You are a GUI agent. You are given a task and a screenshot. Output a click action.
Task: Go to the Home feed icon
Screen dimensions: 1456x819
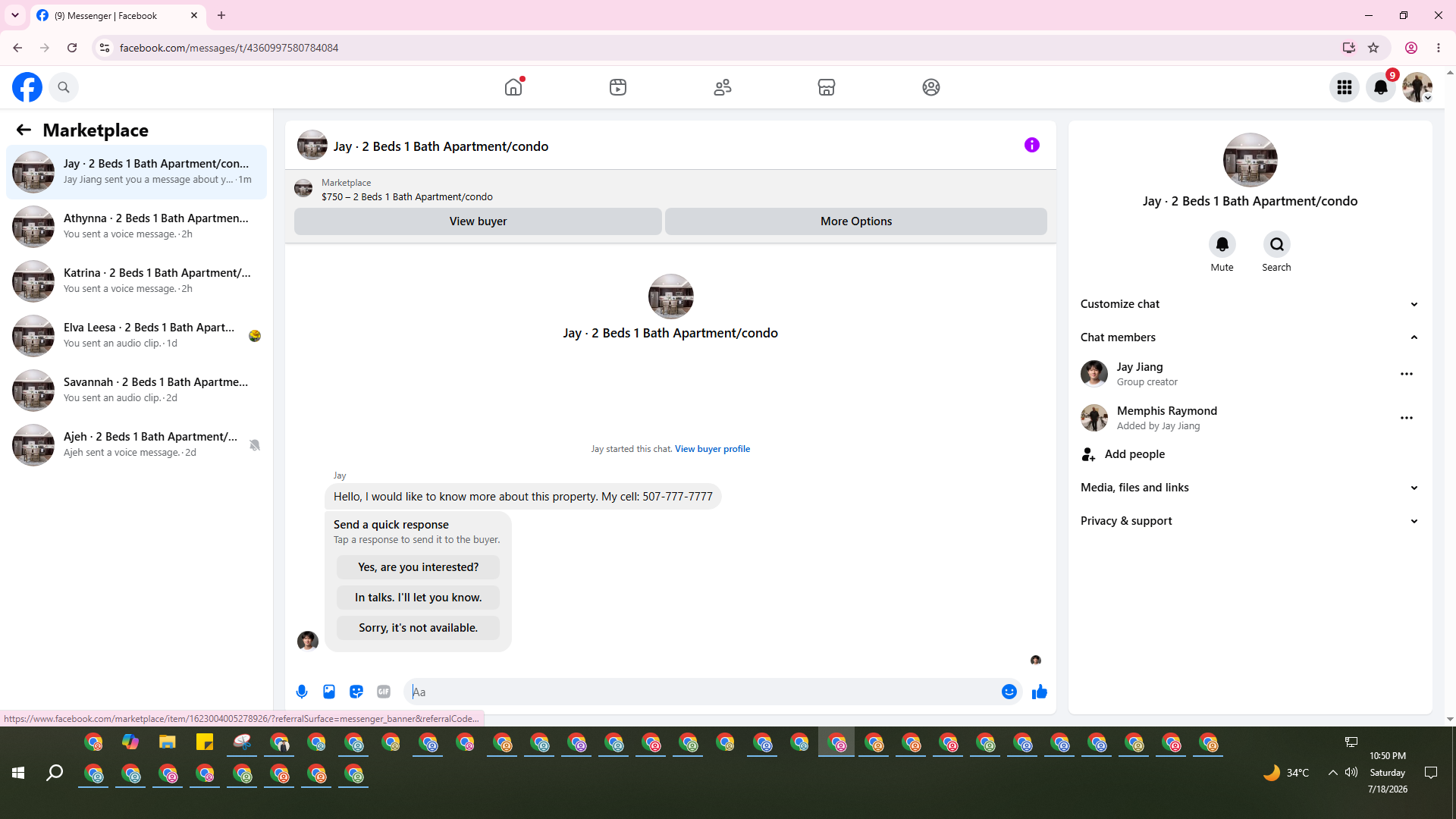click(513, 87)
